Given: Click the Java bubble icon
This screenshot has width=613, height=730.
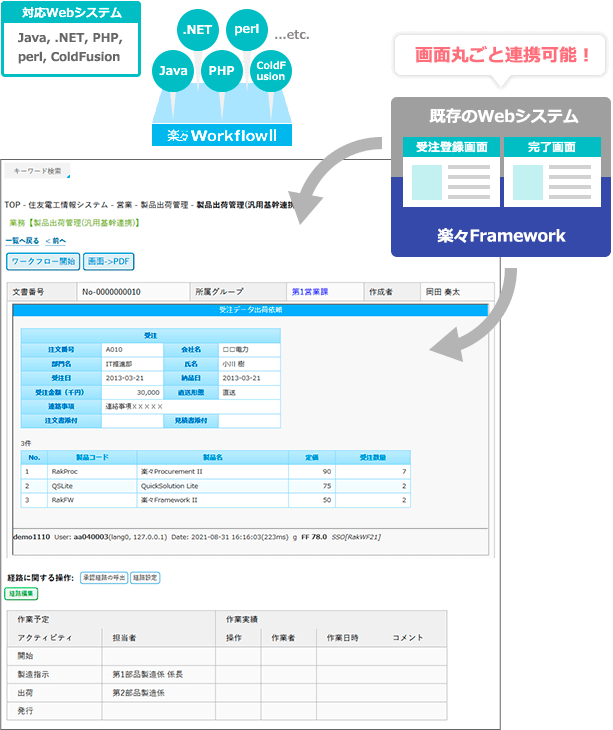Looking at the screenshot, I should [x=173, y=71].
